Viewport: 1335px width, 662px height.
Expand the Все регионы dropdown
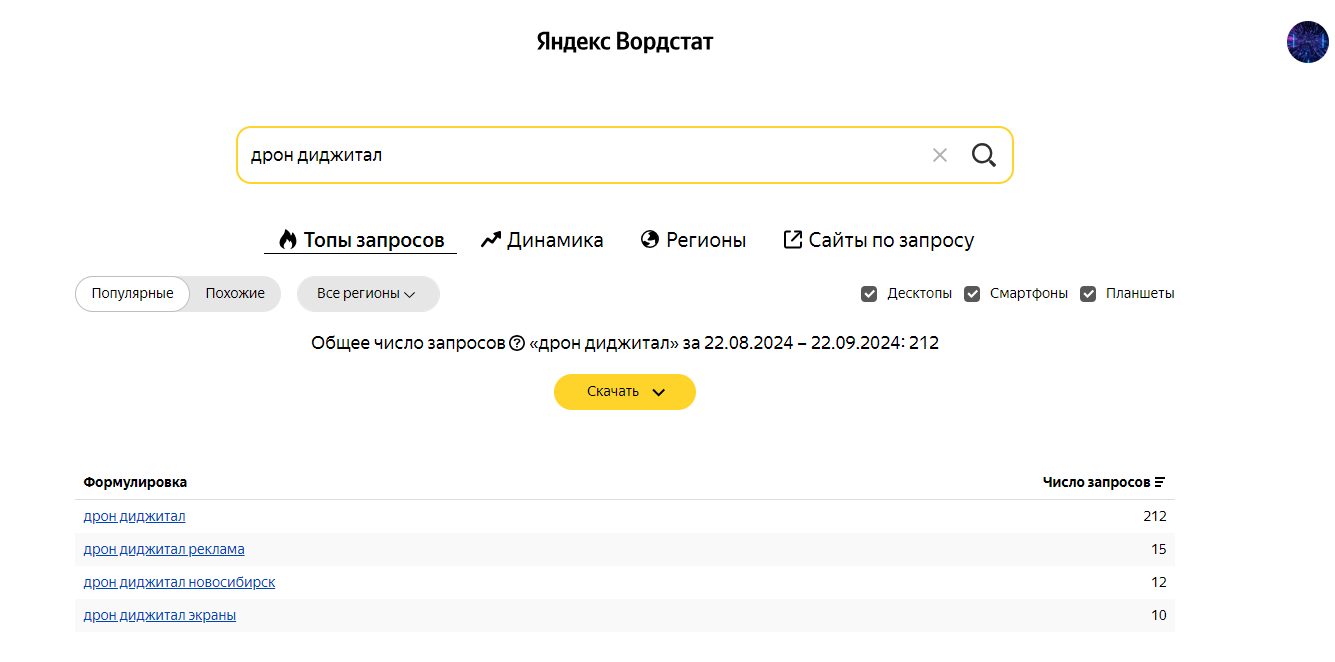[x=368, y=294]
